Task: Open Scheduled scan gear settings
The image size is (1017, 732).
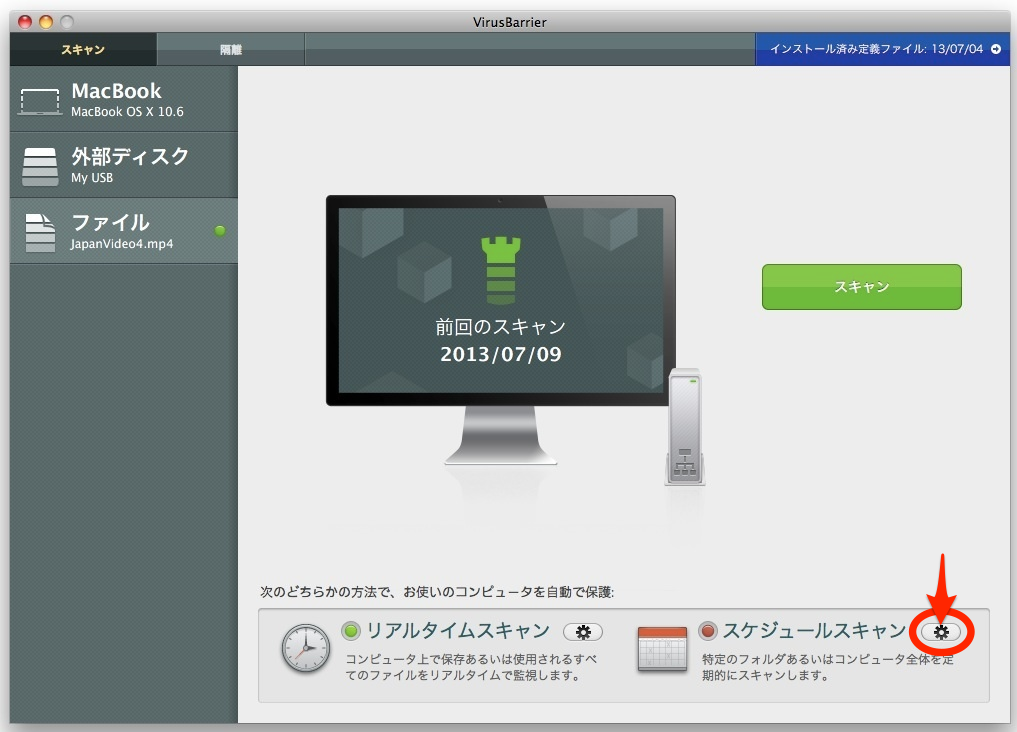Action: (941, 632)
